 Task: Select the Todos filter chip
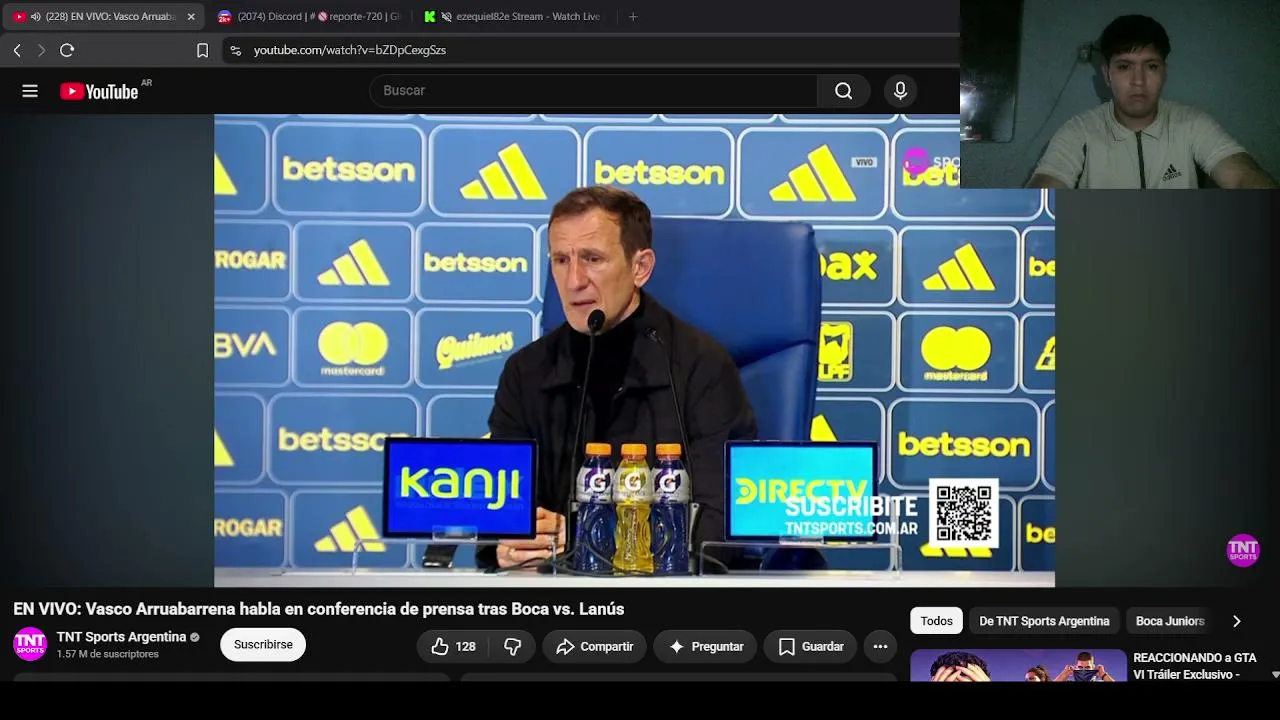tap(936, 621)
